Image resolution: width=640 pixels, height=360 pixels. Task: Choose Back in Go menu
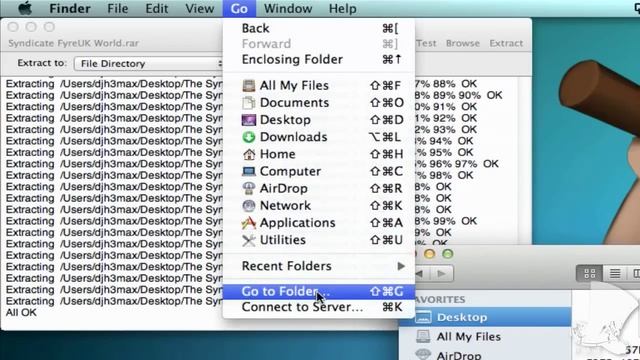coord(319,28)
